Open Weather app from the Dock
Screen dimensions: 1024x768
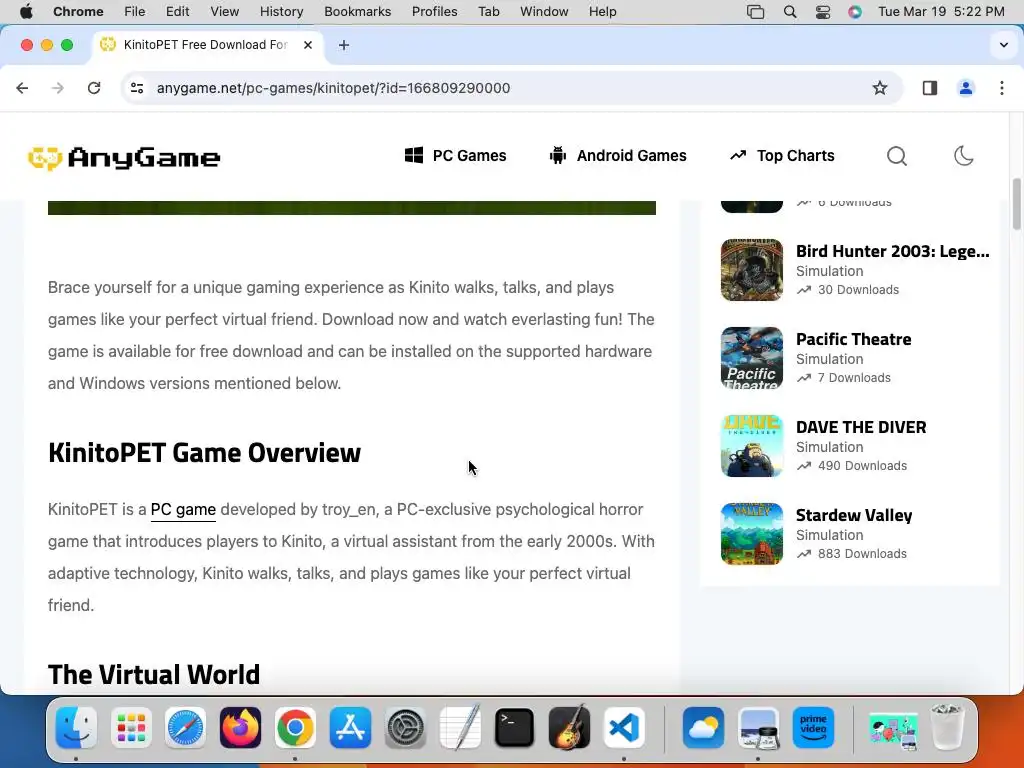click(x=703, y=727)
